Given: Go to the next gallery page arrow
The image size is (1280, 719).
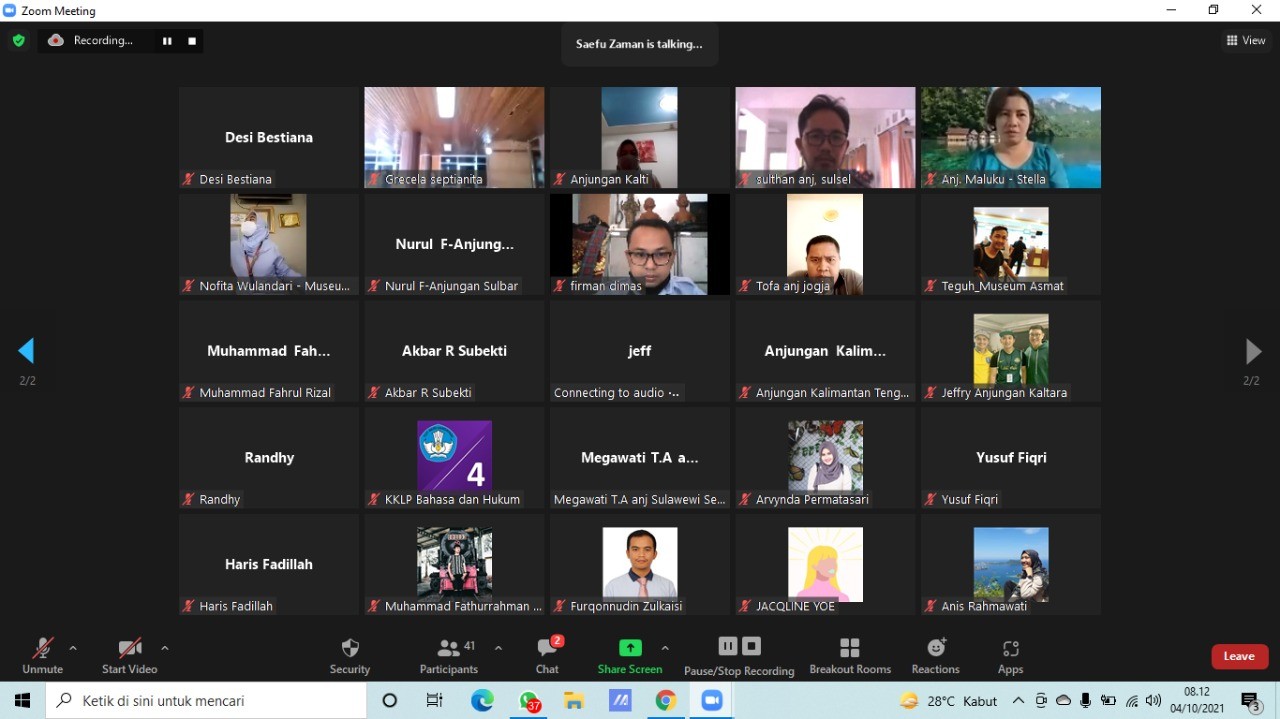Looking at the screenshot, I should click(1253, 351).
